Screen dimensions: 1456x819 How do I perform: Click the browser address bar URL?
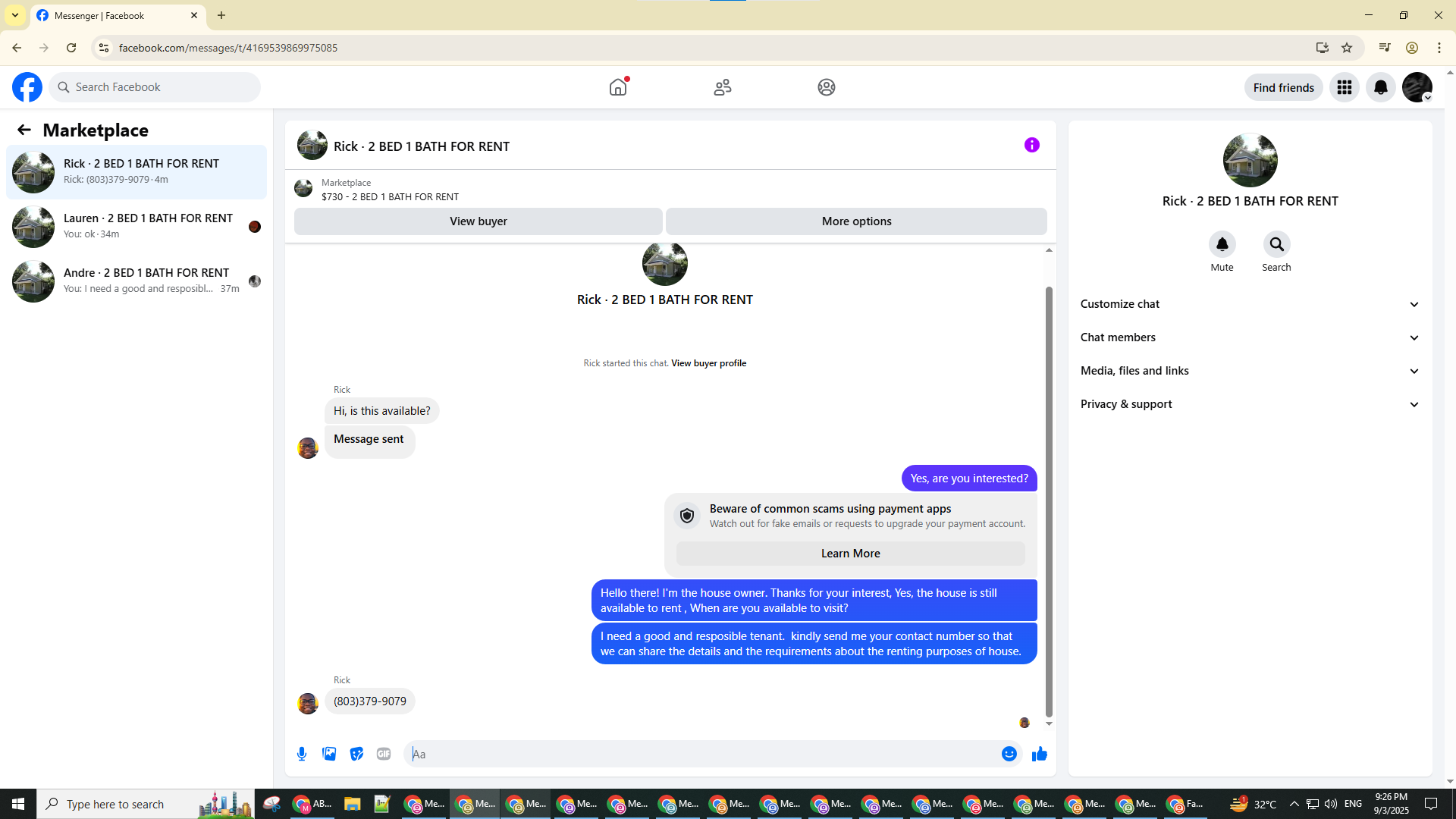click(228, 48)
